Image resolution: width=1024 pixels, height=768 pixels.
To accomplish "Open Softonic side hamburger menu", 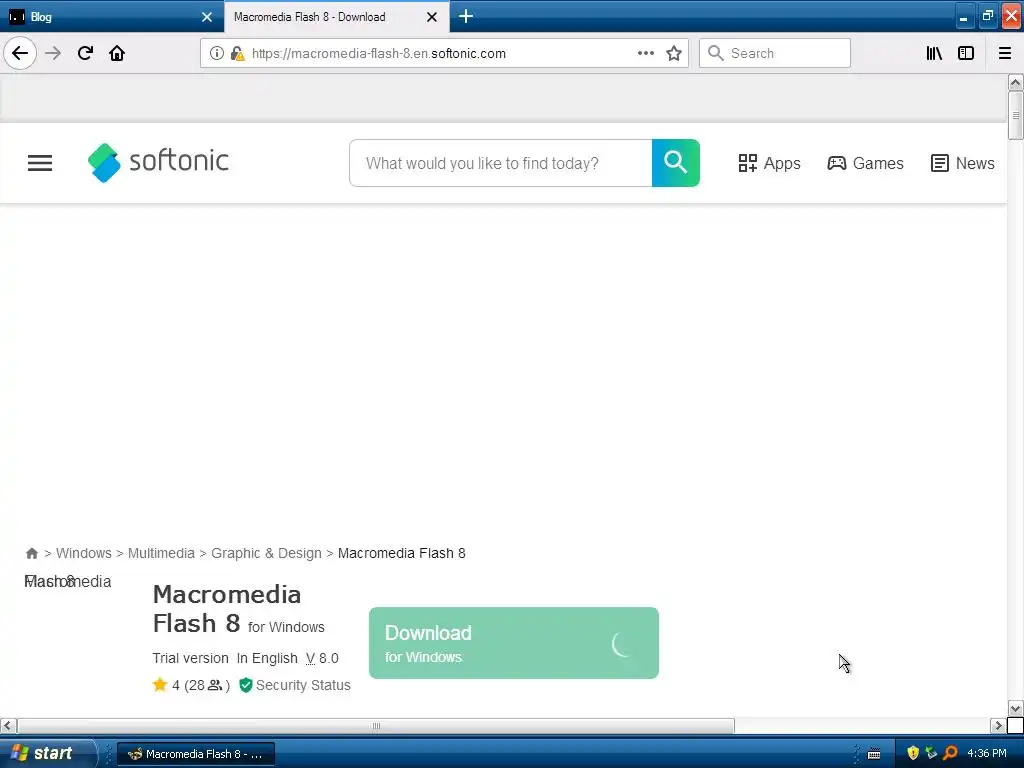I will coord(40,163).
